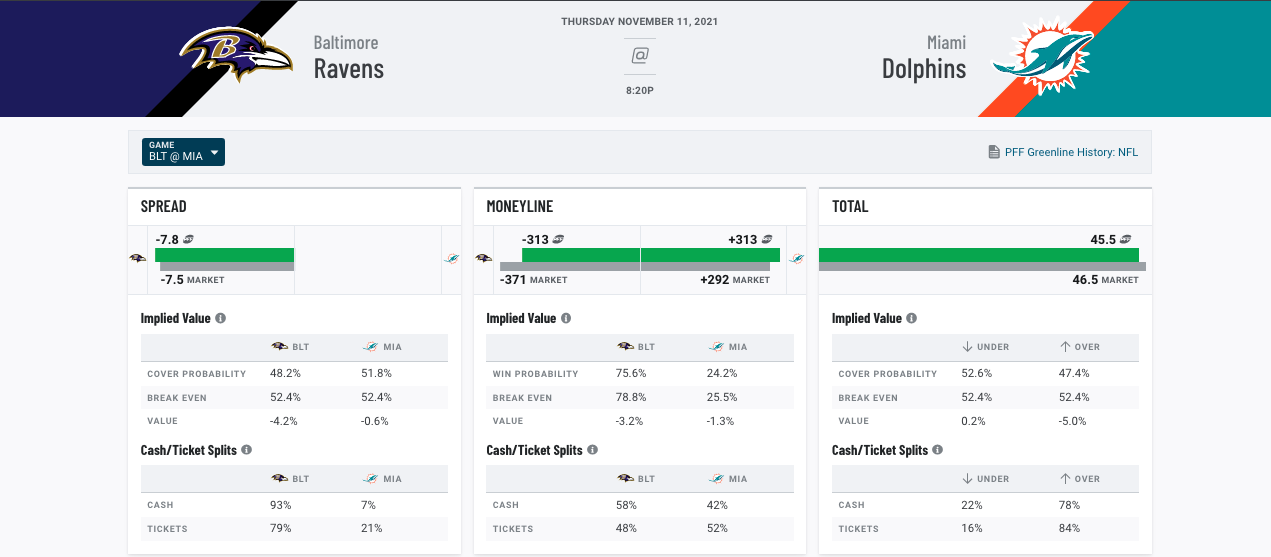Click the 52% MIA moneyline tickets cell

[x=718, y=529]
